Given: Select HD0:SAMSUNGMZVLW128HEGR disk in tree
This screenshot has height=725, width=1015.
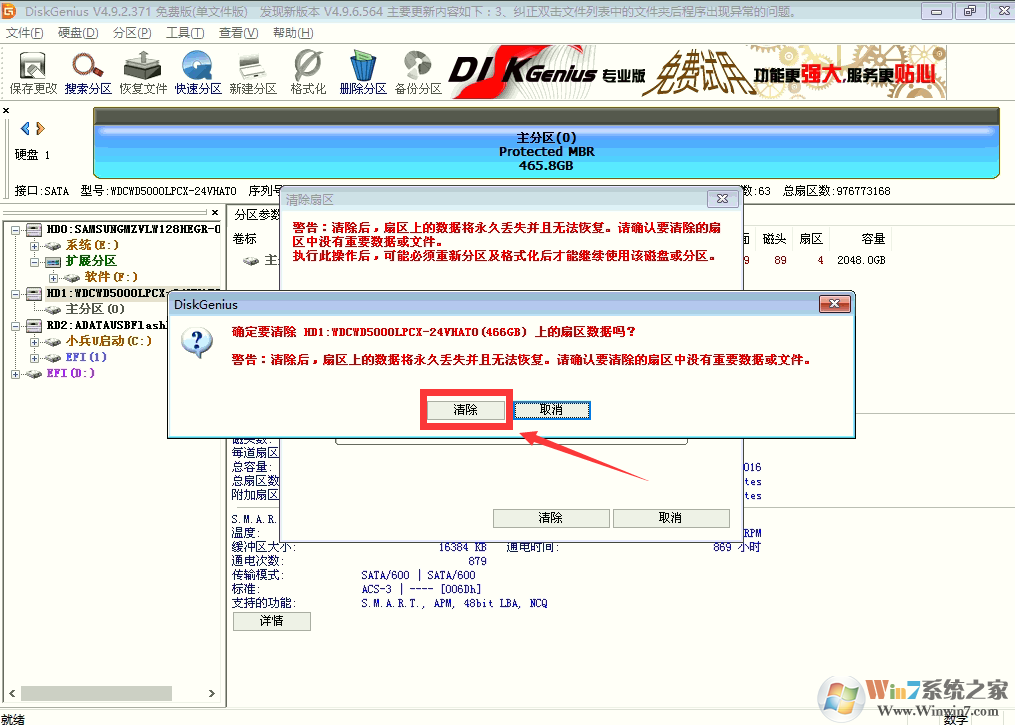Looking at the screenshot, I should pyautogui.click(x=133, y=229).
